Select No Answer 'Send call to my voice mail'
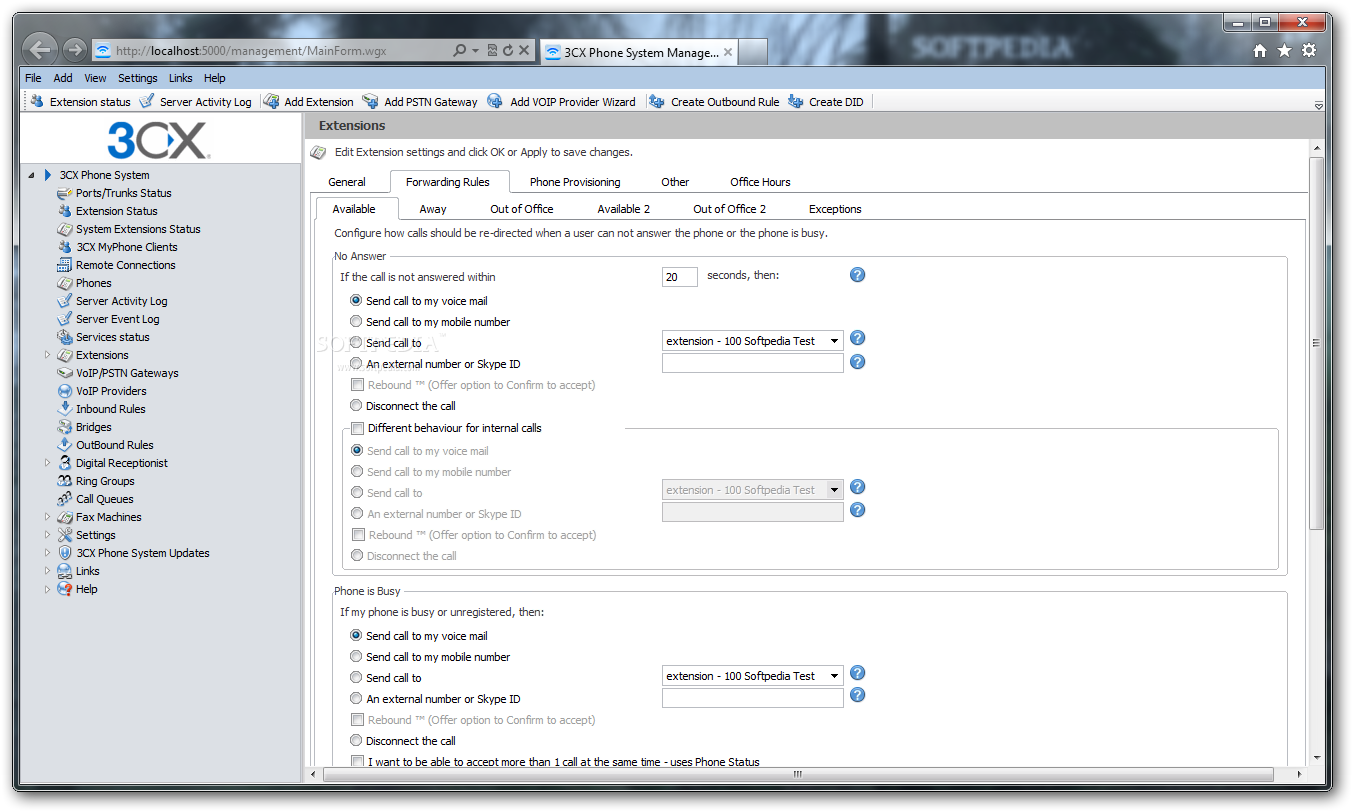The image size is (1353, 812). [x=356, y=300]
